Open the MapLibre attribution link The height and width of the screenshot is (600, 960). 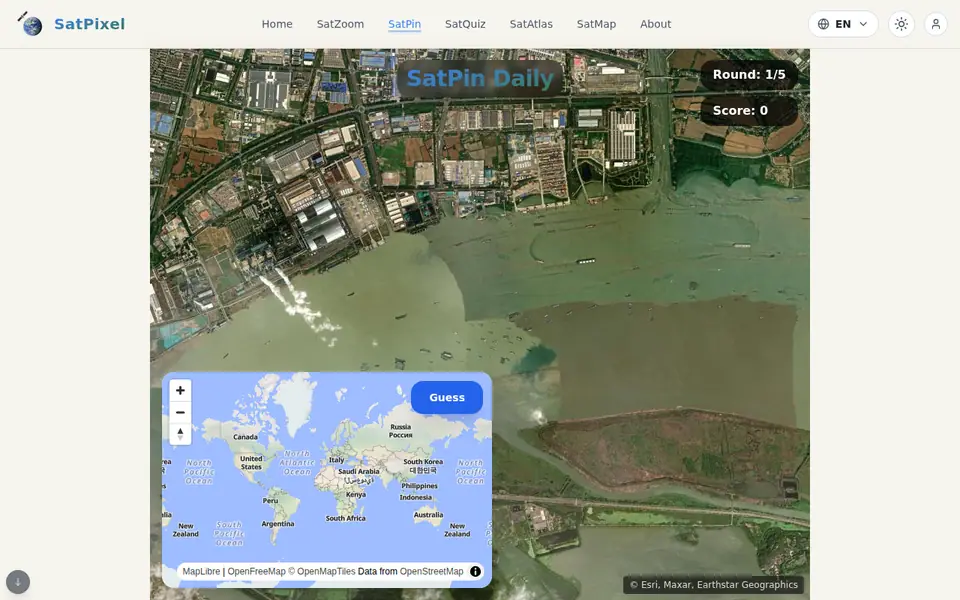tap(201, 571)
